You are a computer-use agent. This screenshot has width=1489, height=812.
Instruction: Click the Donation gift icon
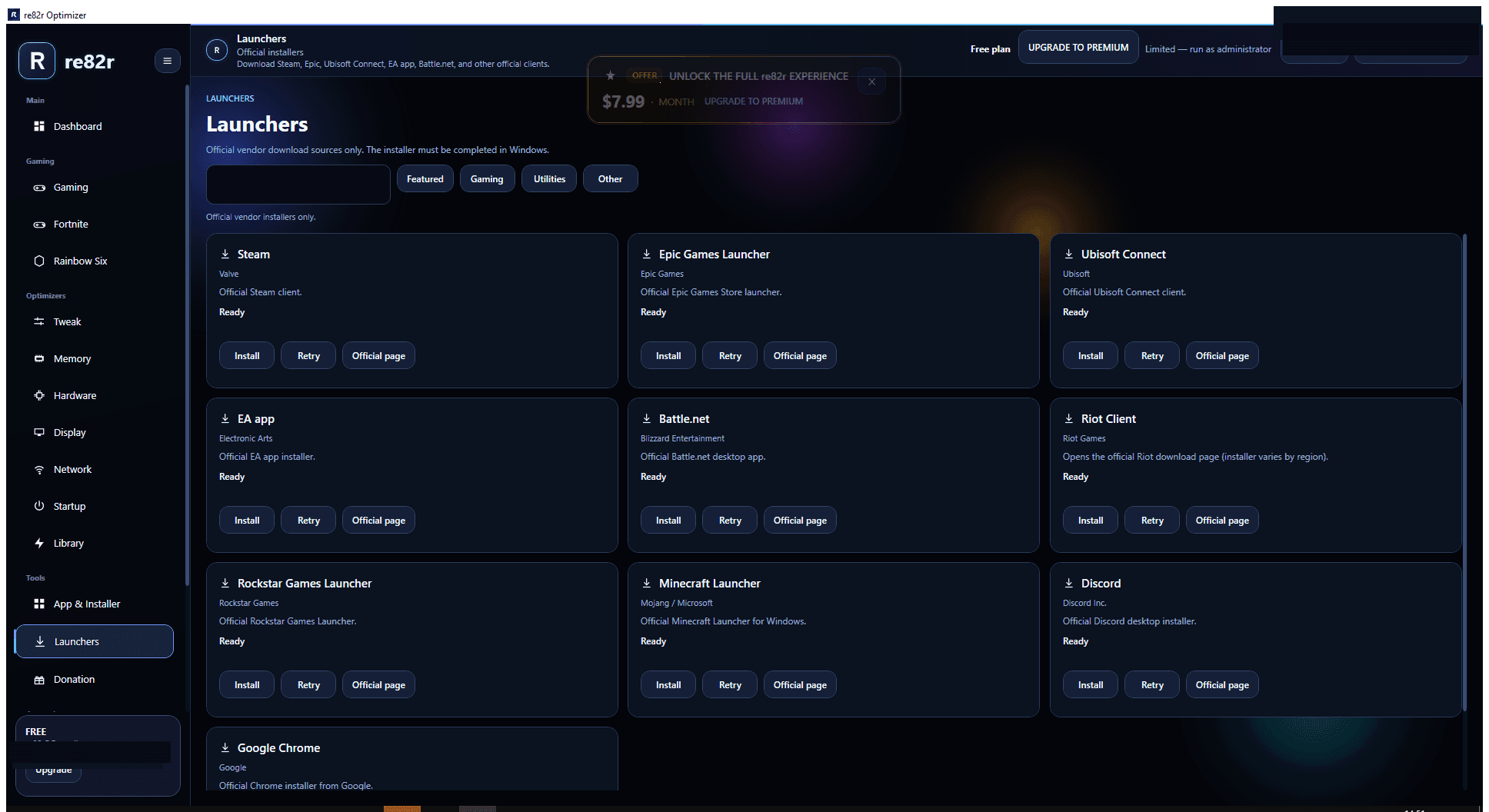coord(39,679)
